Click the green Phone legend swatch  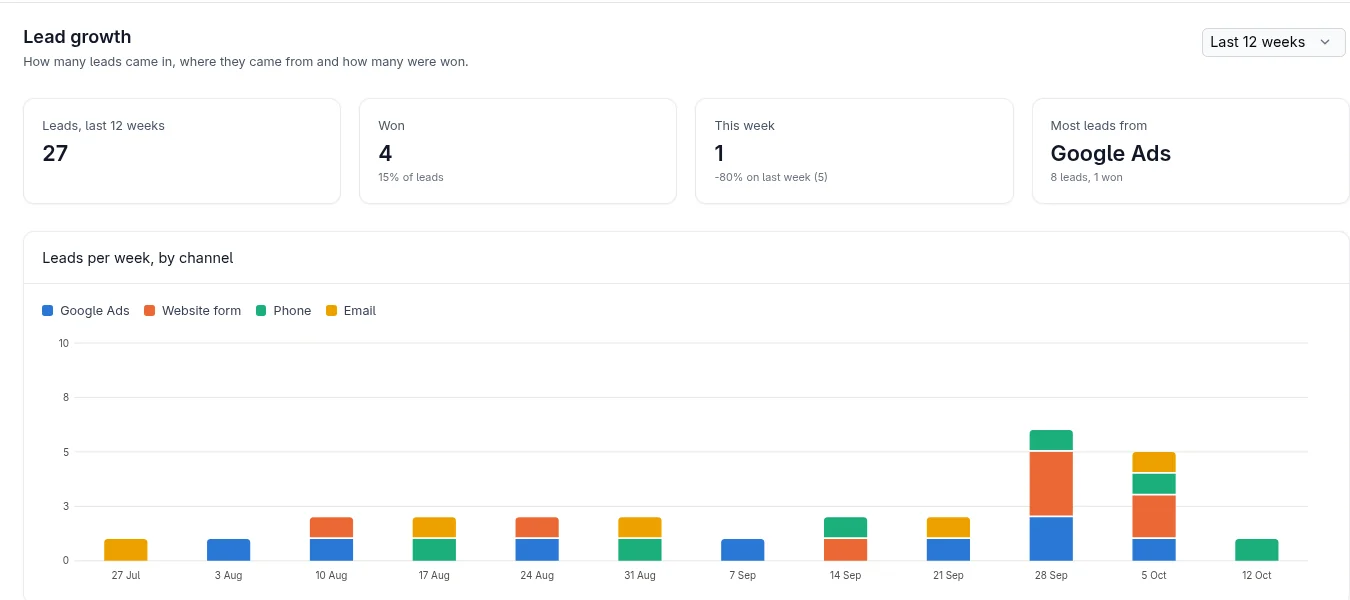point(262,311)
